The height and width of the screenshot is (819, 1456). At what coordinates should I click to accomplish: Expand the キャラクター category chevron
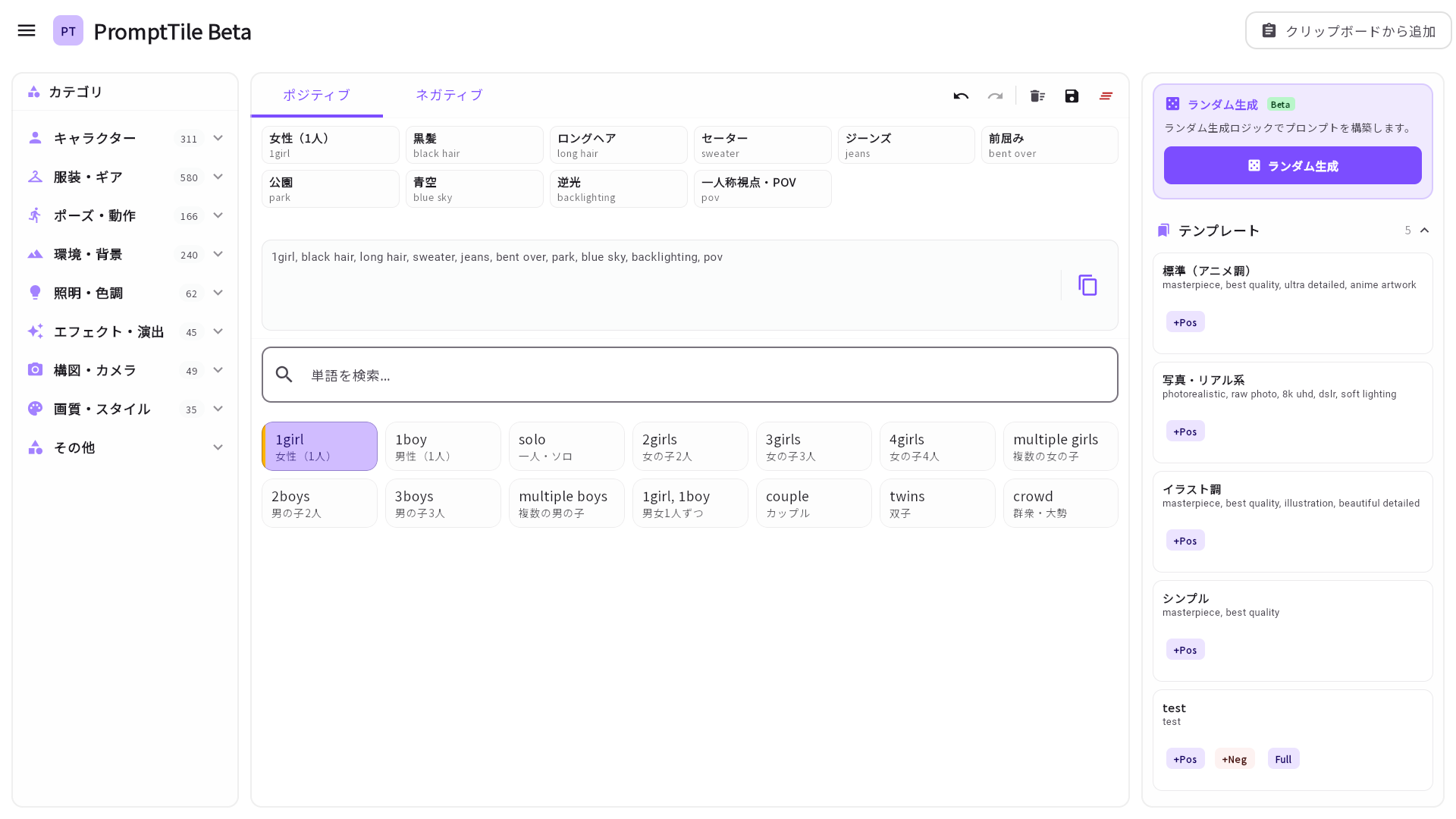(218, 138)
